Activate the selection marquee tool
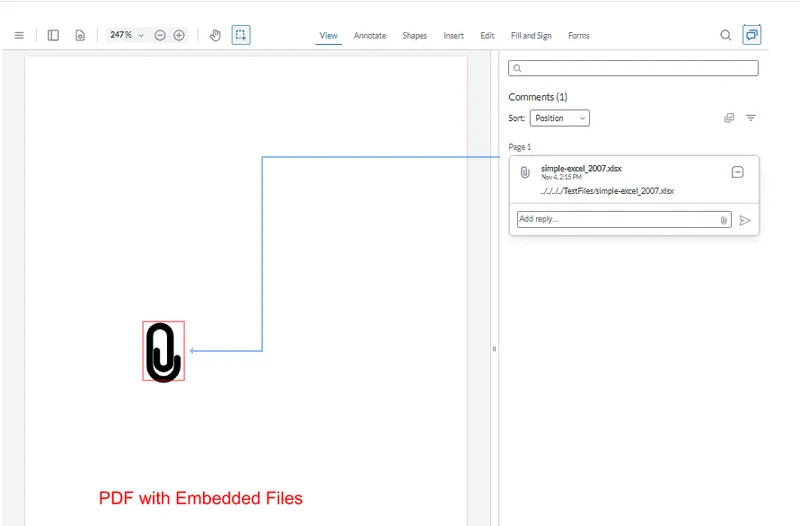Screen dimensions: 800x526 point(241,35)
